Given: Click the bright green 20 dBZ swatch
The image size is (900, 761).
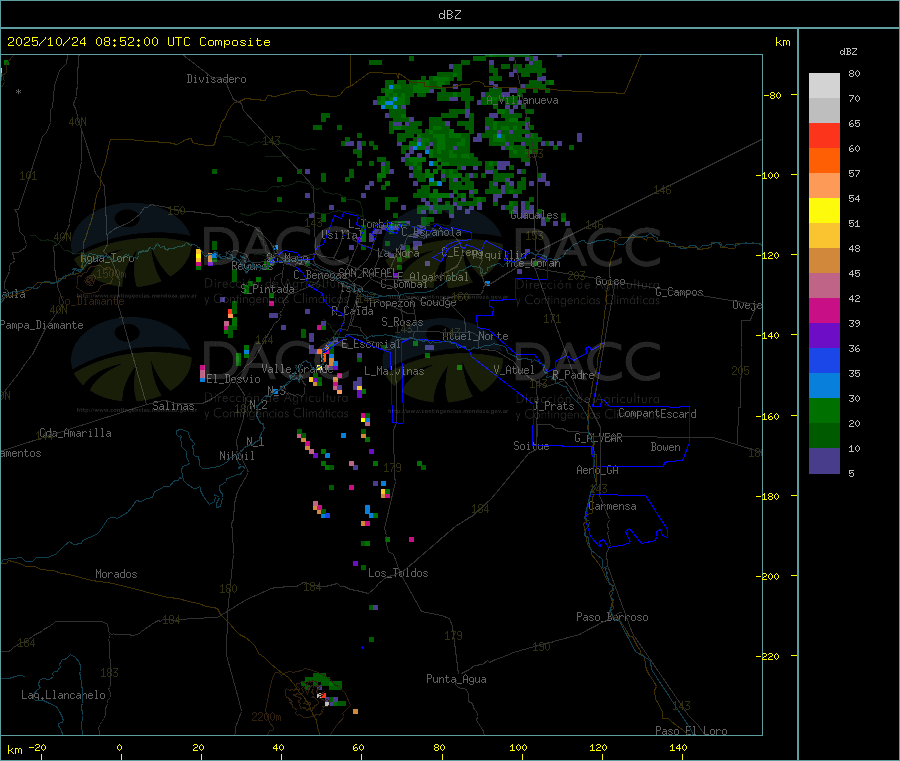Looking at the screenshot, I should point(824,410).
